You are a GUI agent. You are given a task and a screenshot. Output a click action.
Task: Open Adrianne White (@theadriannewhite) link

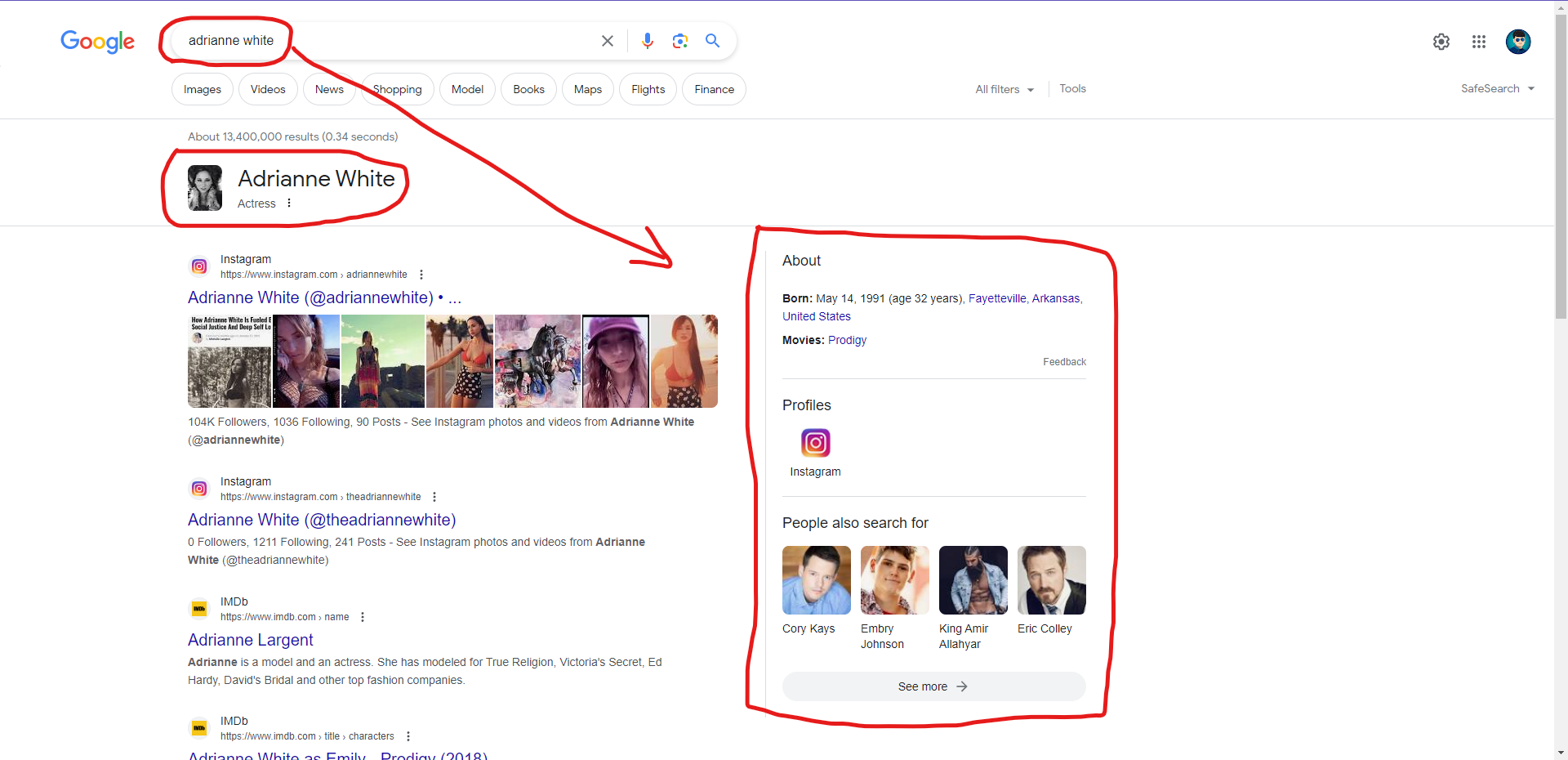322,520
